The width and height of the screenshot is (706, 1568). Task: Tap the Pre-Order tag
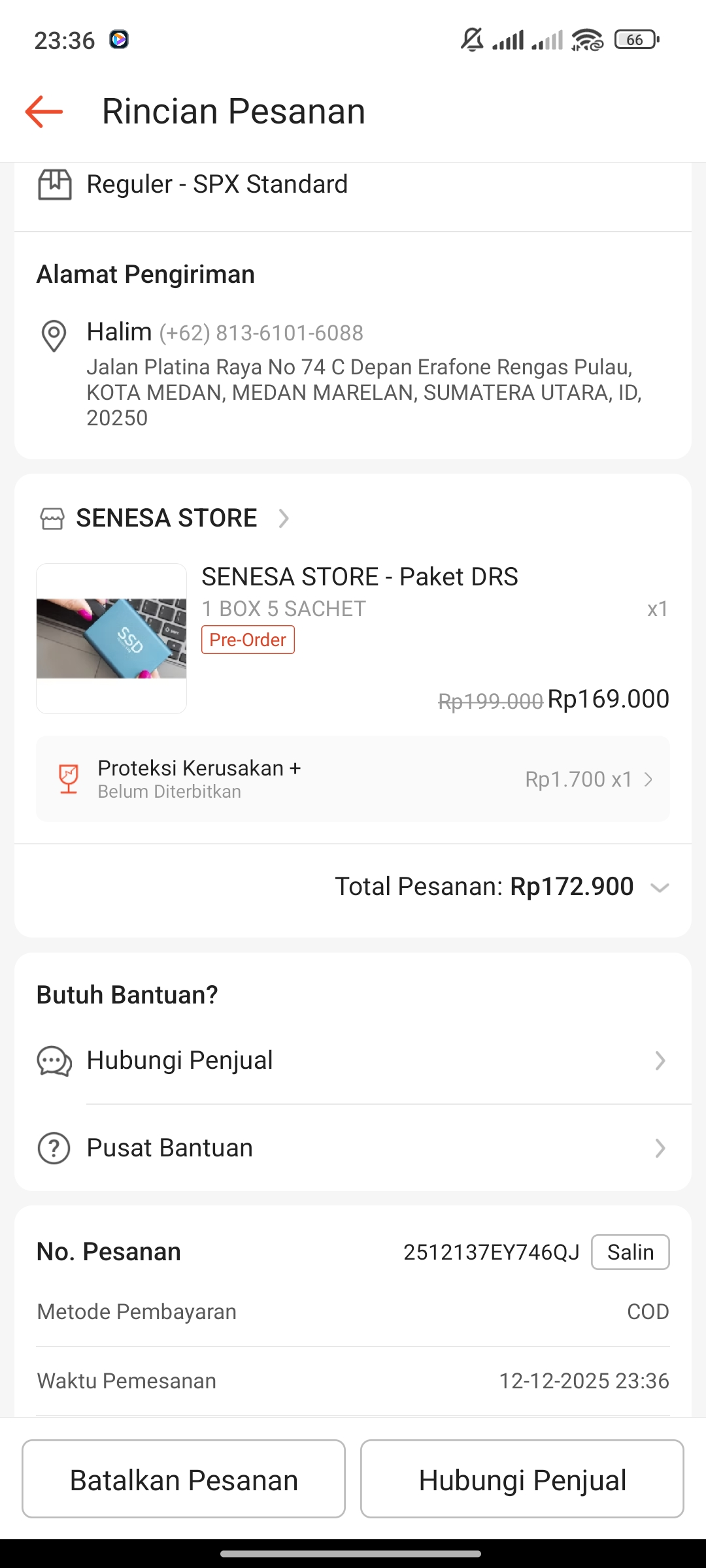click(x=248, y=640)
